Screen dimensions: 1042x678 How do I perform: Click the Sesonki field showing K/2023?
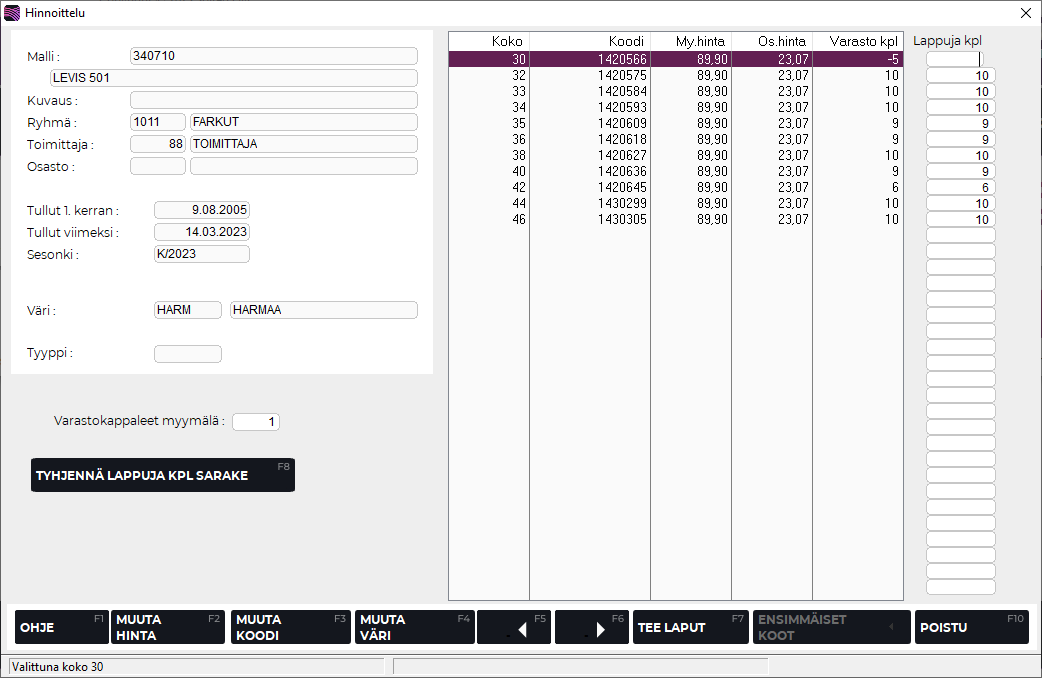point(201,254)
